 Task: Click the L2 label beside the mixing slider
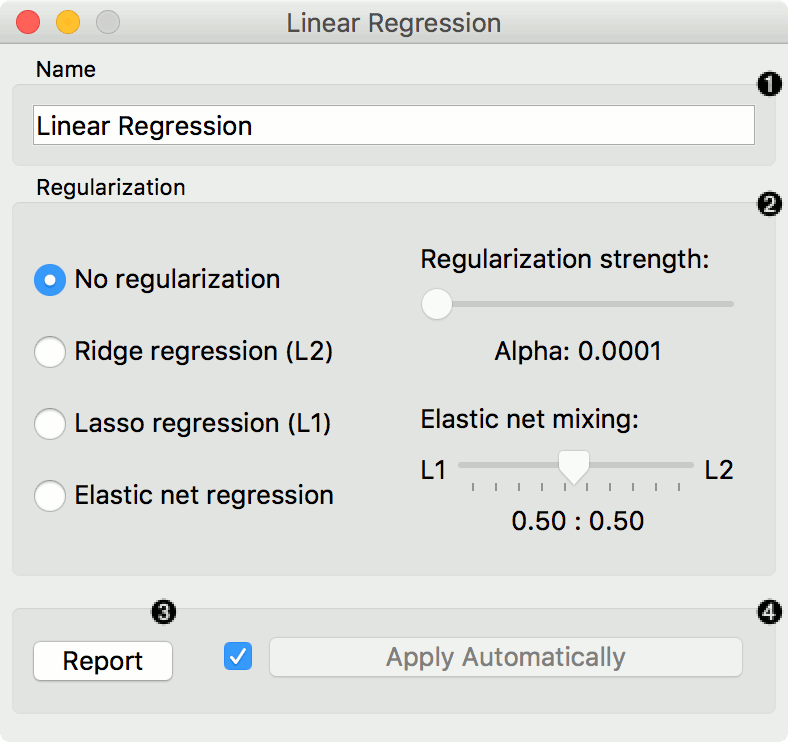719,470
